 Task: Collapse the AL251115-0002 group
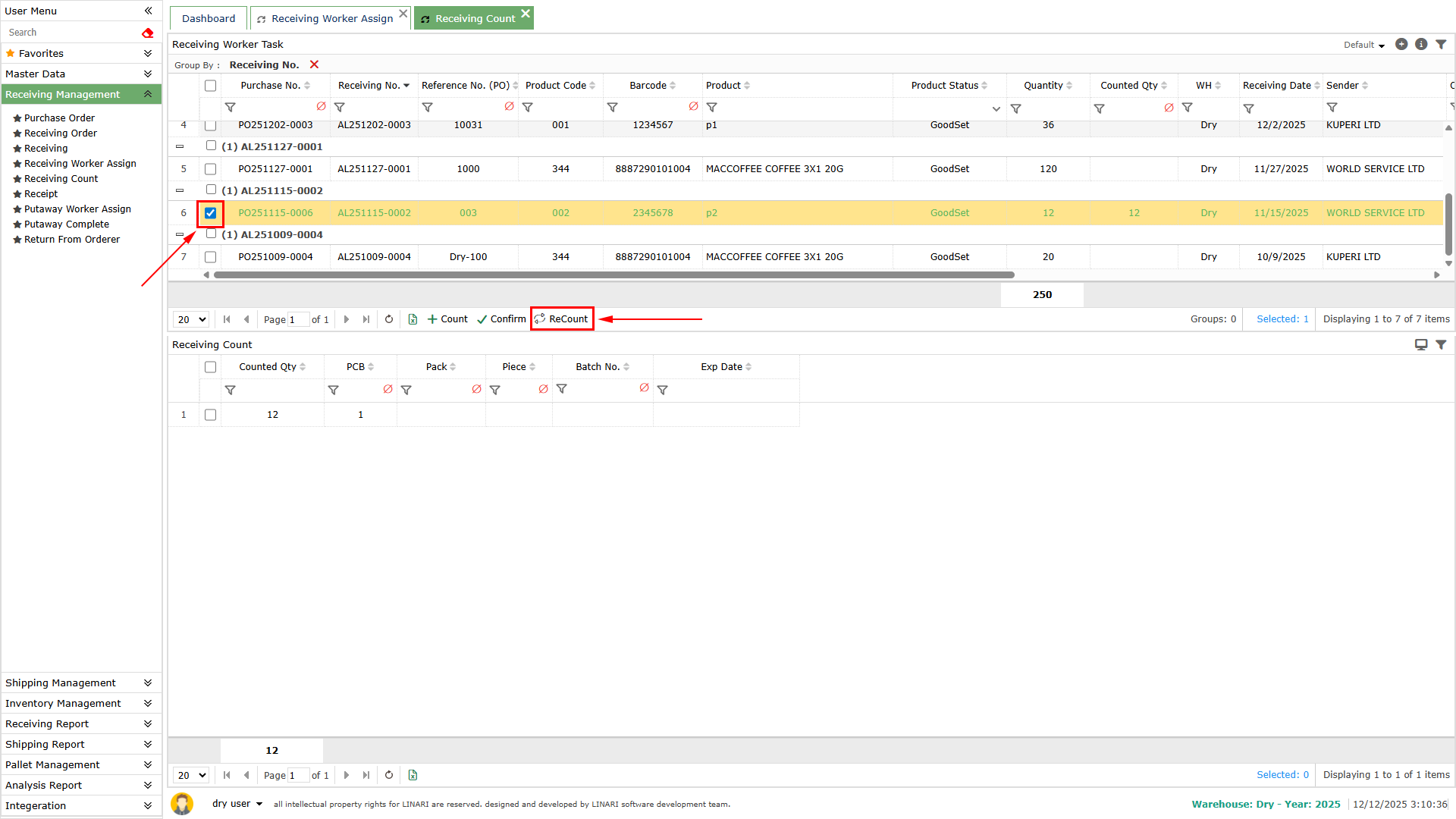(180, 191)
